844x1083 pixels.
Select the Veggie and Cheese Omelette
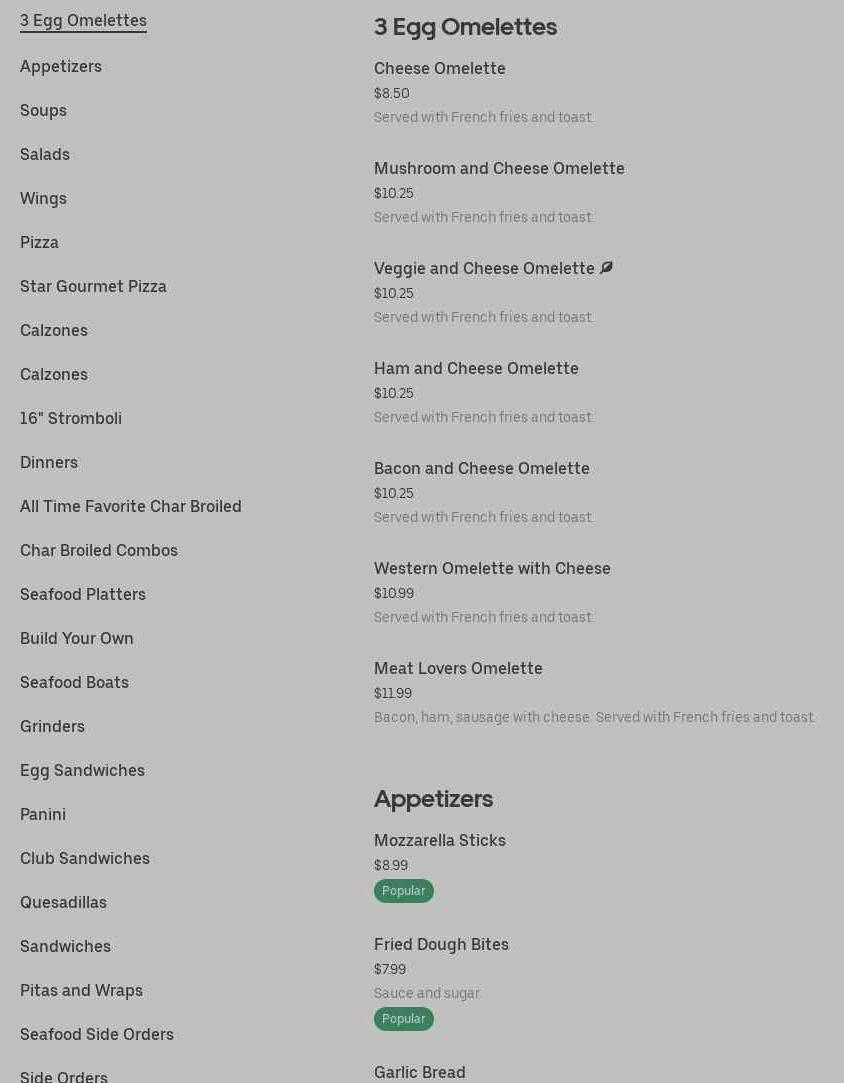(484, 268)
